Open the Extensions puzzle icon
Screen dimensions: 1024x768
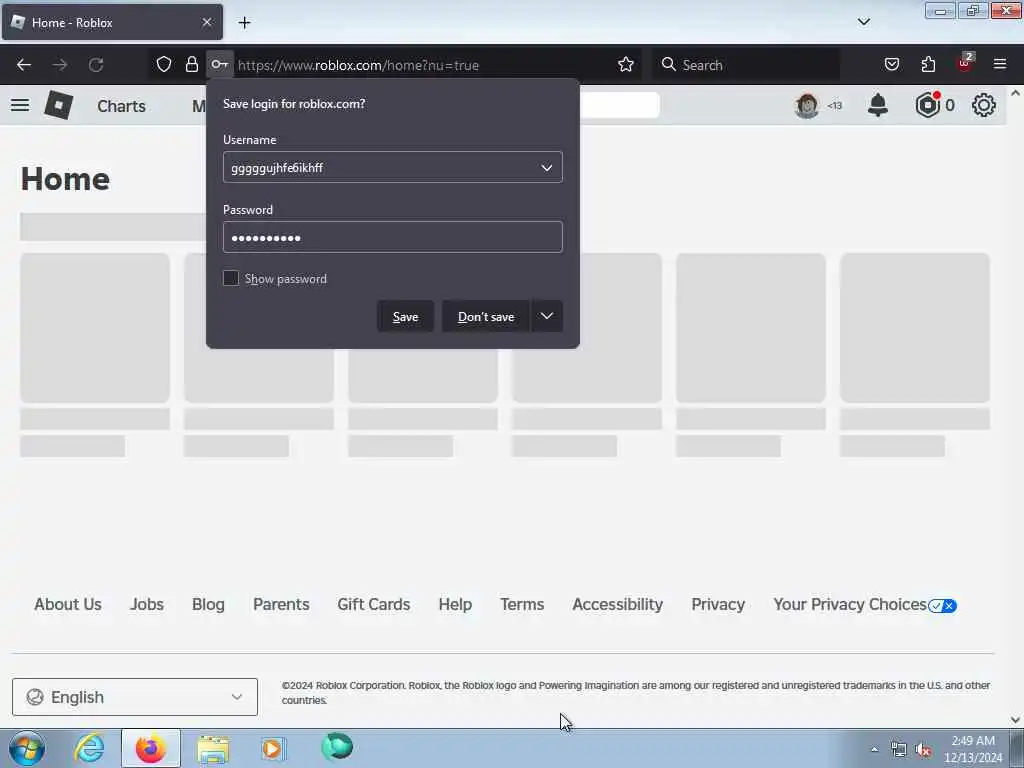(x=928, y=64)
